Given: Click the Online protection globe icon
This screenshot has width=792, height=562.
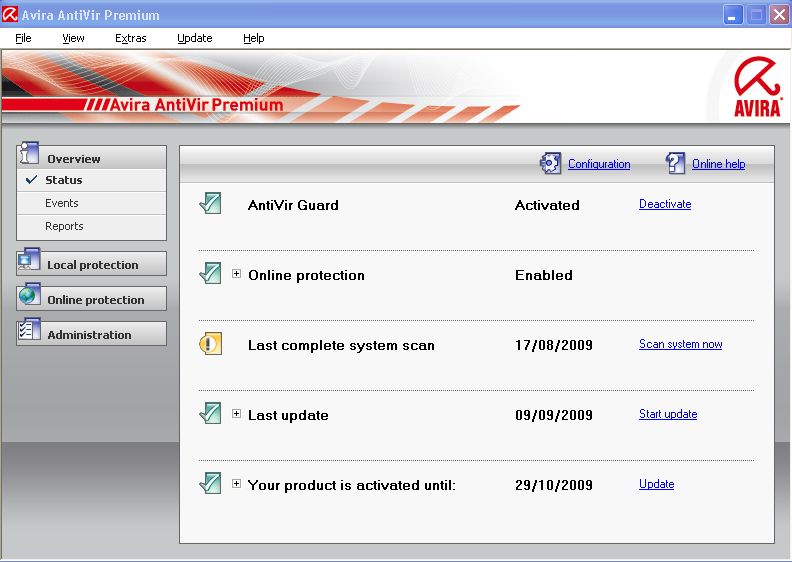Looking at the screenshot, I should pyautogui.click(x=29, y=295).
